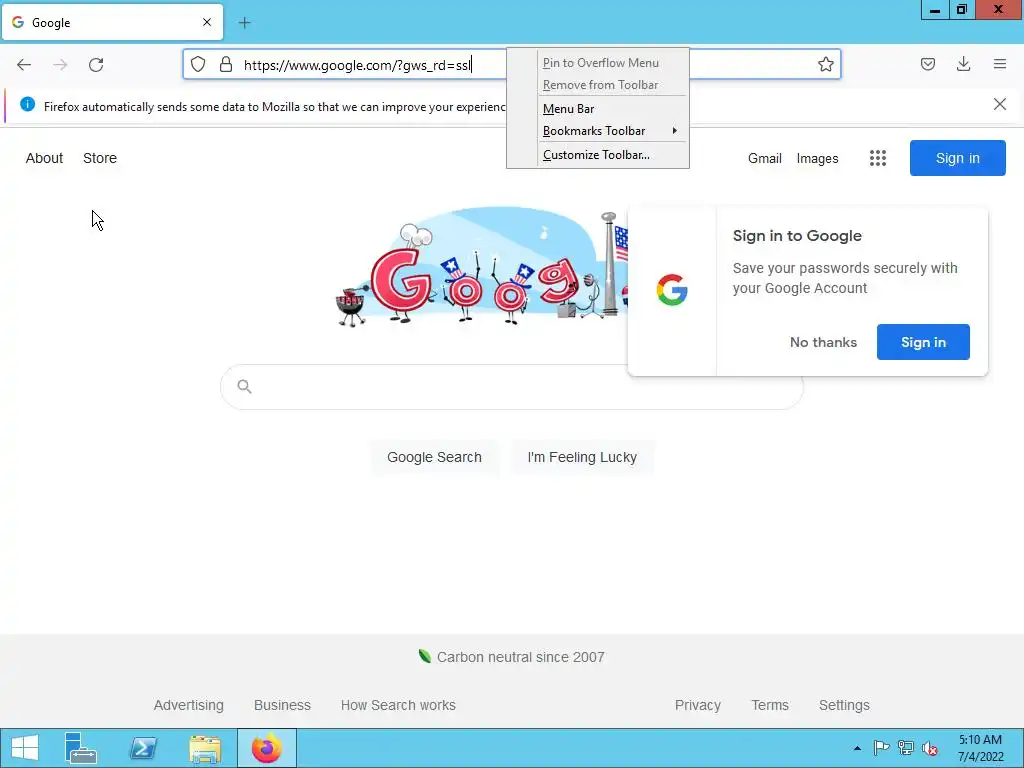Click the Google G logo in sign-in card

click(x=672, y=290)
